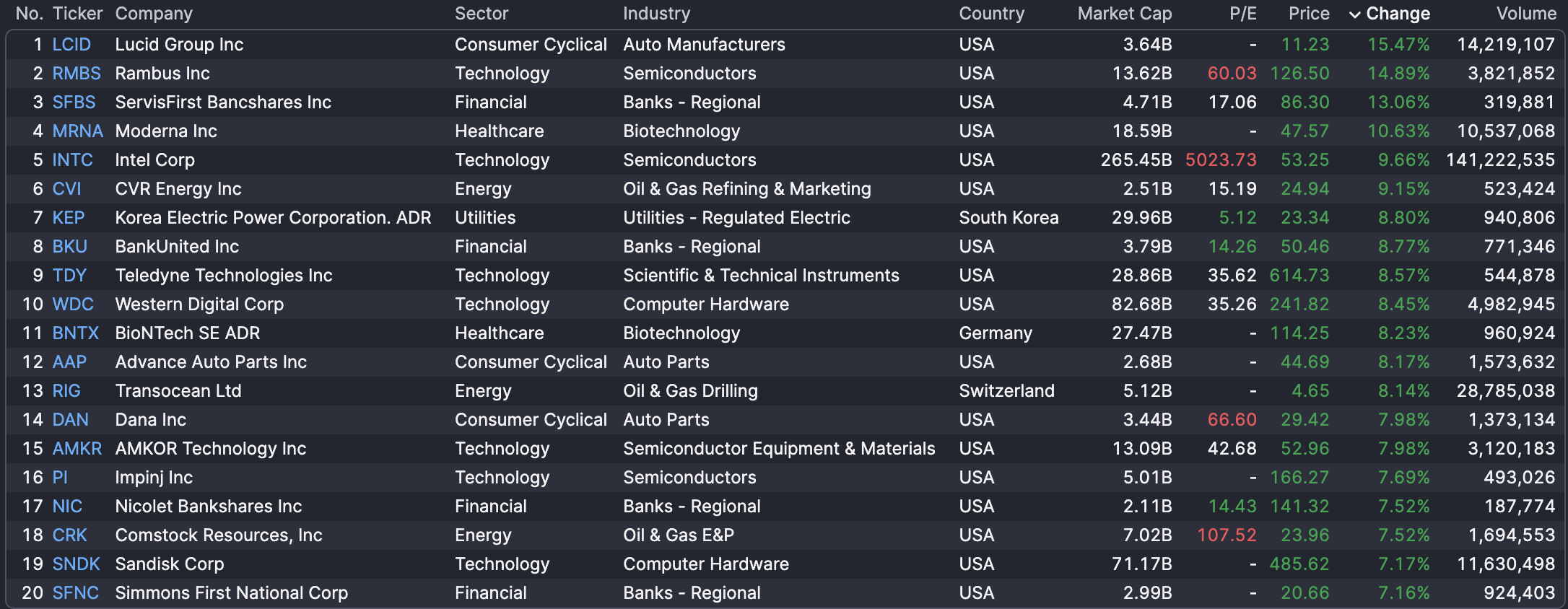Select the Korea Electric Power Corporation row
The width and height of the screenshot is (1568, 609).
point(273,218)
